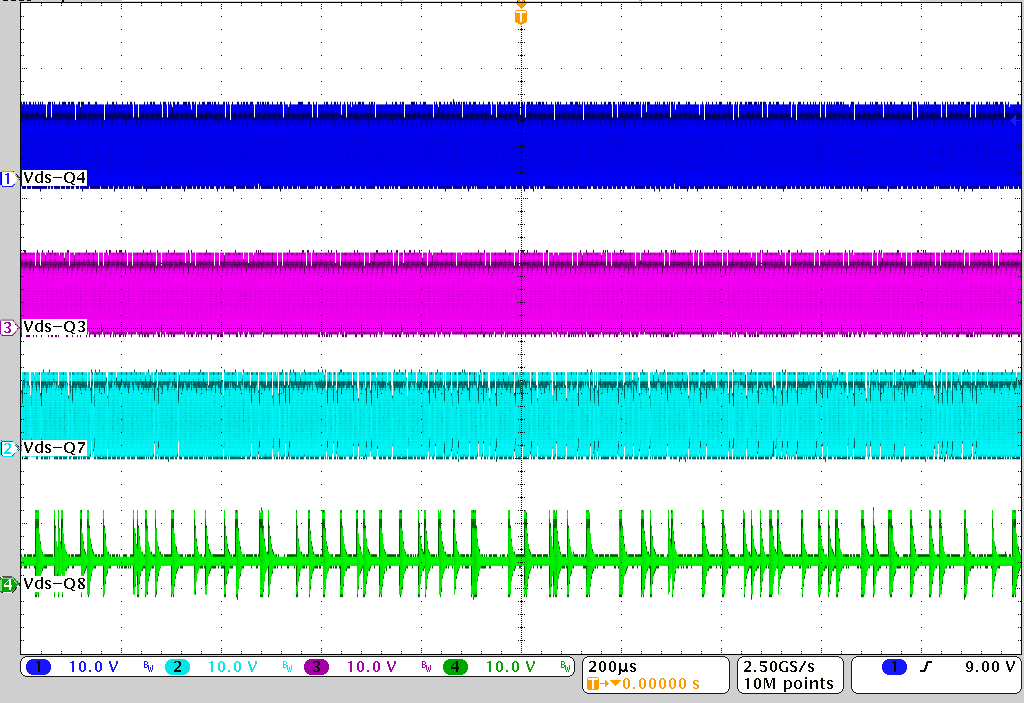
Task: Click the Vds-Q8 waveform label
Action: click(x=54, y=584)
